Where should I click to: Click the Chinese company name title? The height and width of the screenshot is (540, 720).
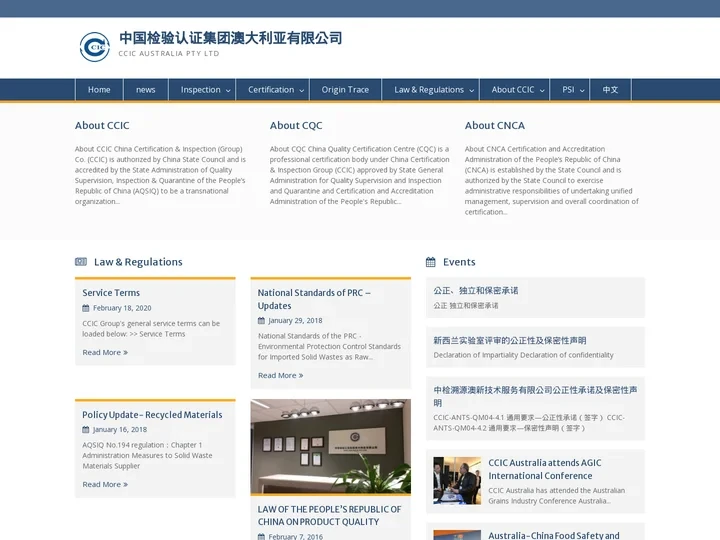(x=231, y=38)
